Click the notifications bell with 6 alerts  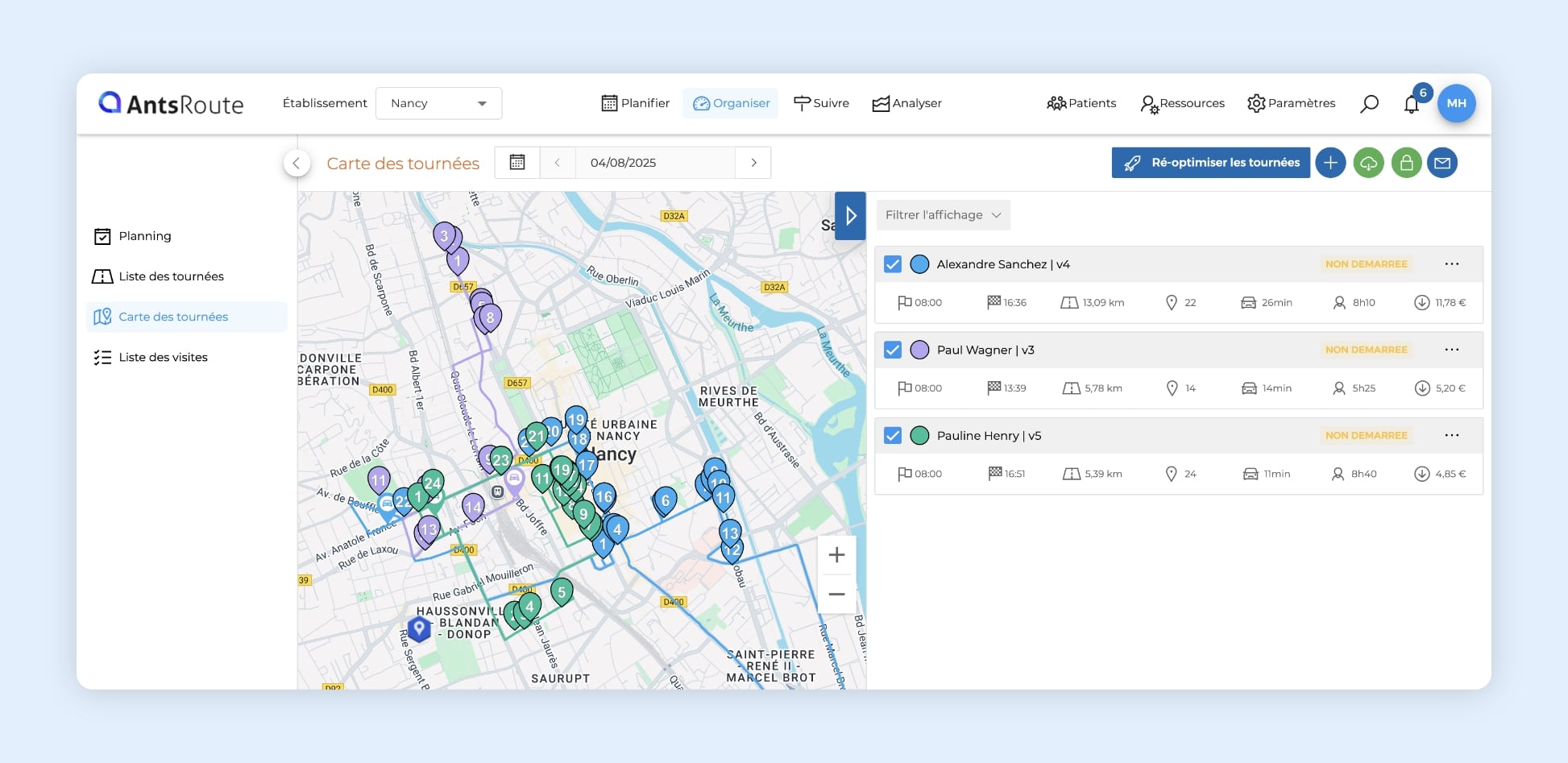click(x=1411, y=103)
